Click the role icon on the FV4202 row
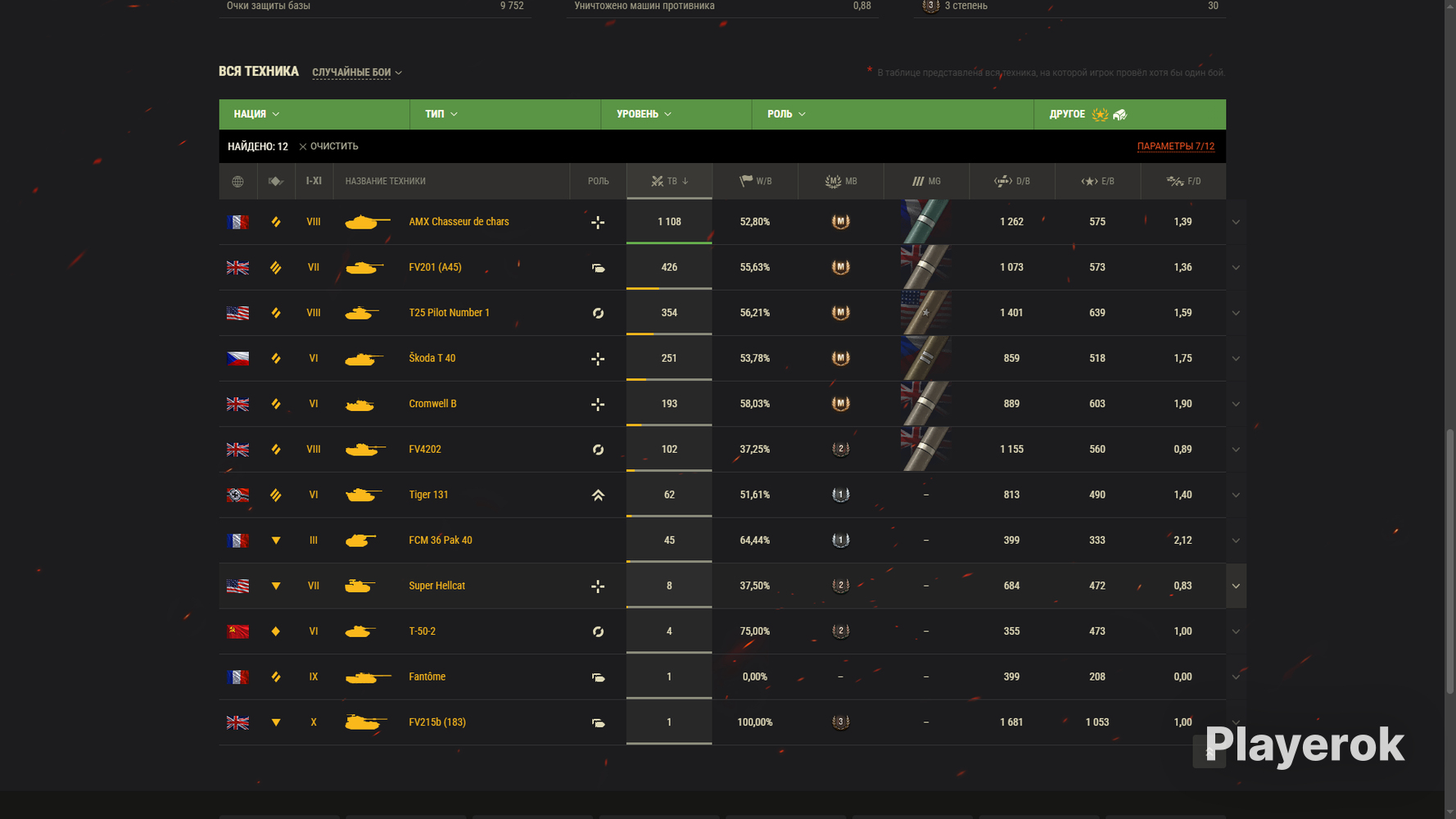 click(x=598, y=450)
